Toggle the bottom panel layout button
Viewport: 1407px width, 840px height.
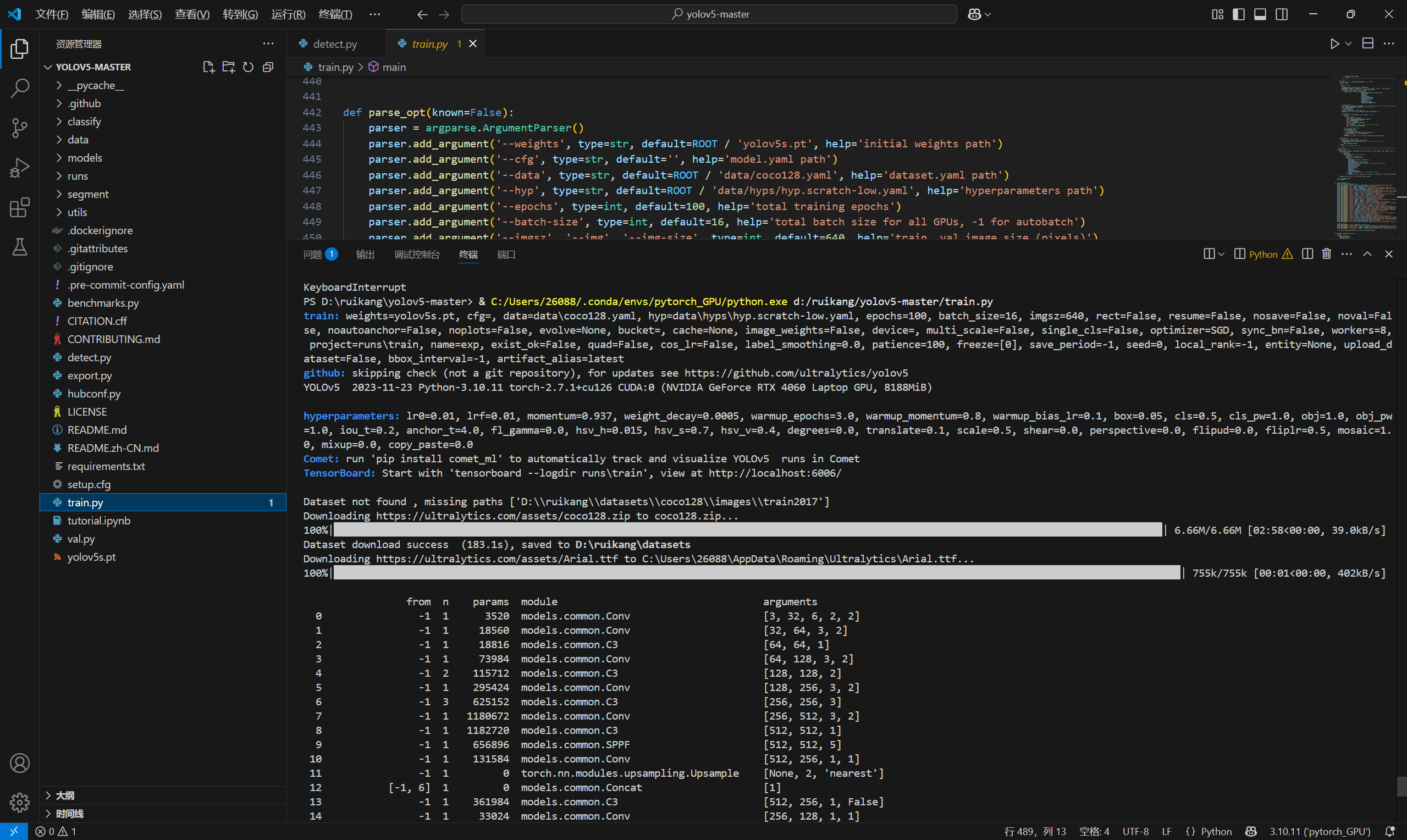click(1260, 14)
